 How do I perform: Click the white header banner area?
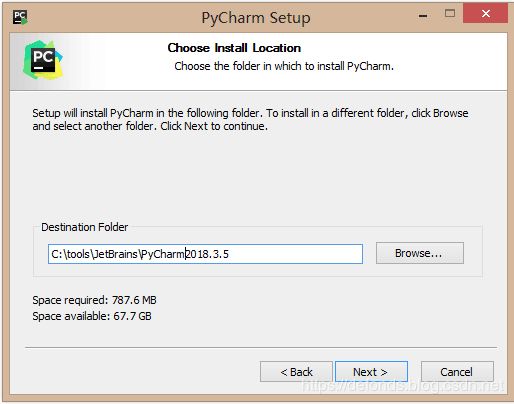(x=258, y=61)
